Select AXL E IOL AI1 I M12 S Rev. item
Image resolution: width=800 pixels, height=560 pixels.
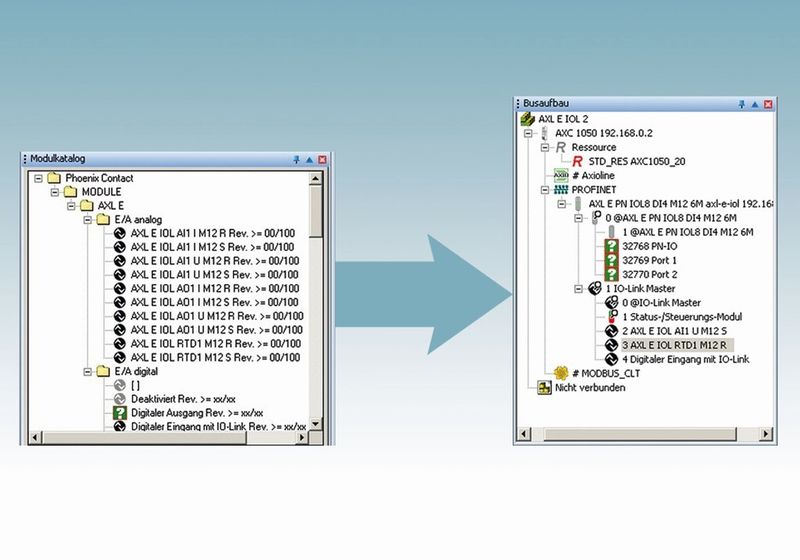[212, 247]
